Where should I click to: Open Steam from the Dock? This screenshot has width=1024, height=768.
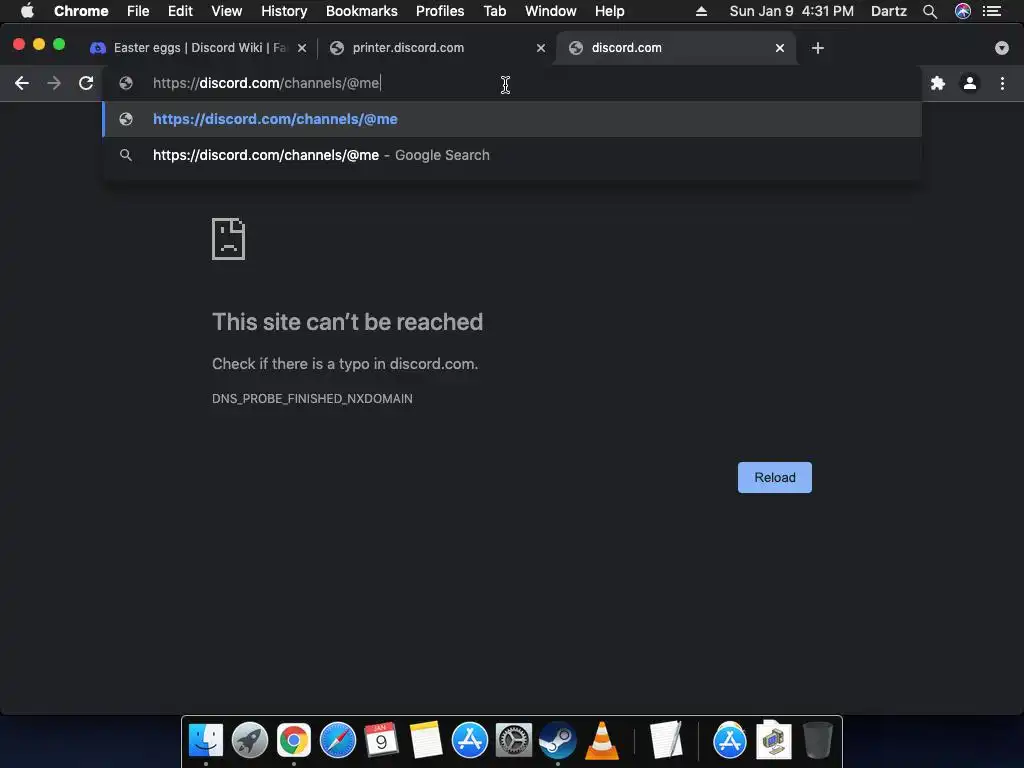(558, 741)
